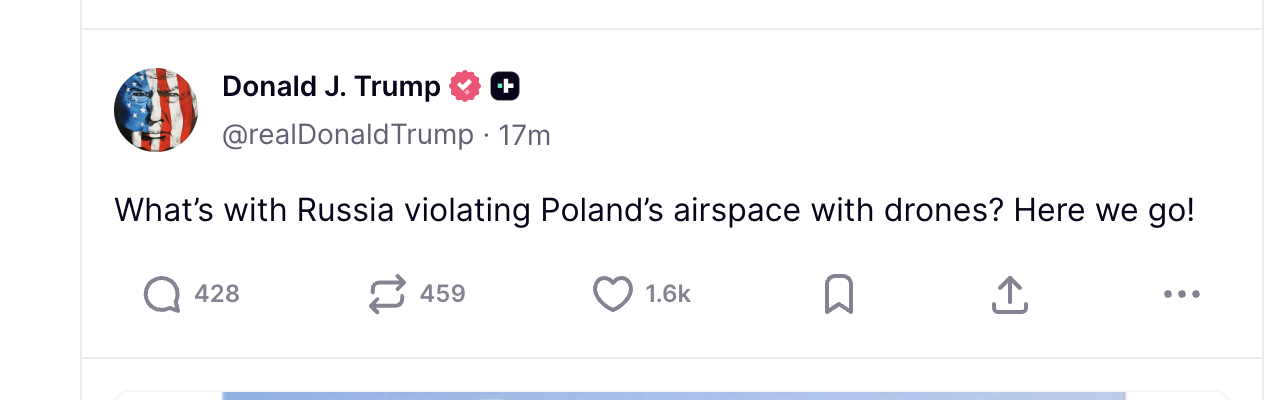Click the reply speech bubble icon
This screenshot has height=400, width=1276.
pyautogui.click(x=162, y=294)
